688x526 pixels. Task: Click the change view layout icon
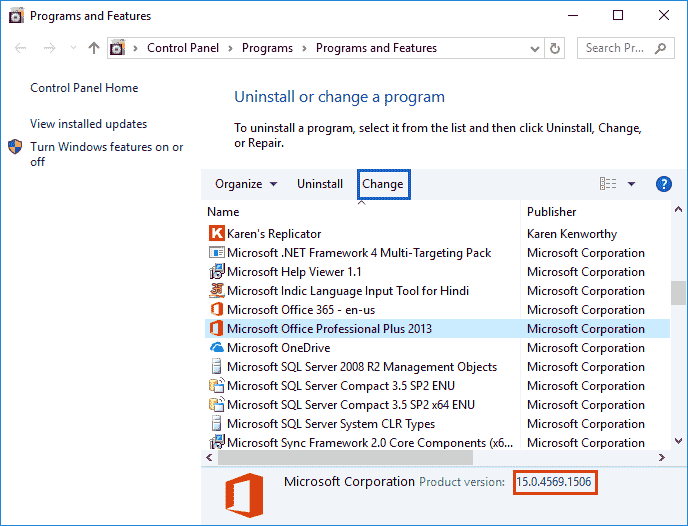[x=608, y=184]
